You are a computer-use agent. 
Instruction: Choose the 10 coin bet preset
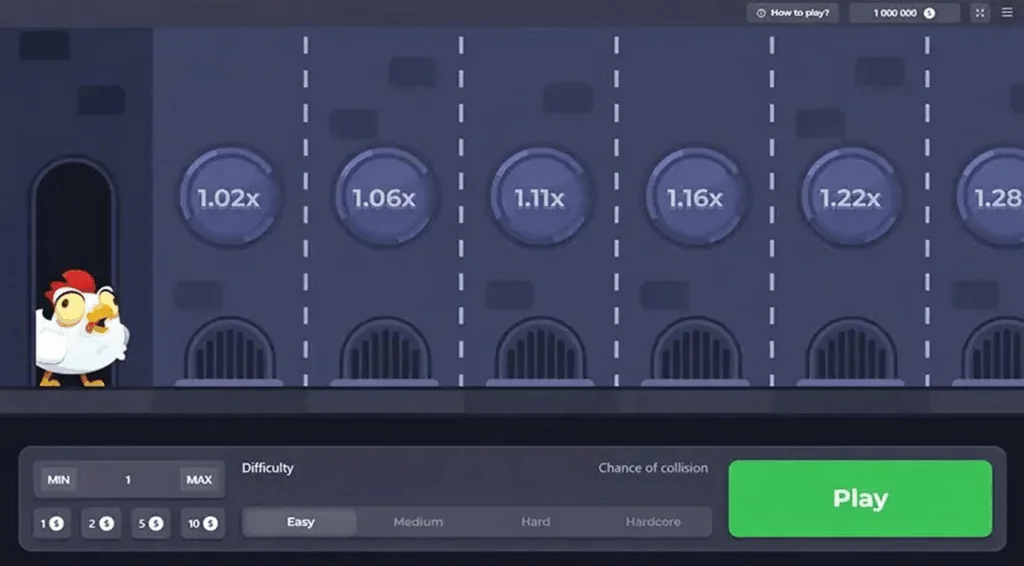pos(202,524)
